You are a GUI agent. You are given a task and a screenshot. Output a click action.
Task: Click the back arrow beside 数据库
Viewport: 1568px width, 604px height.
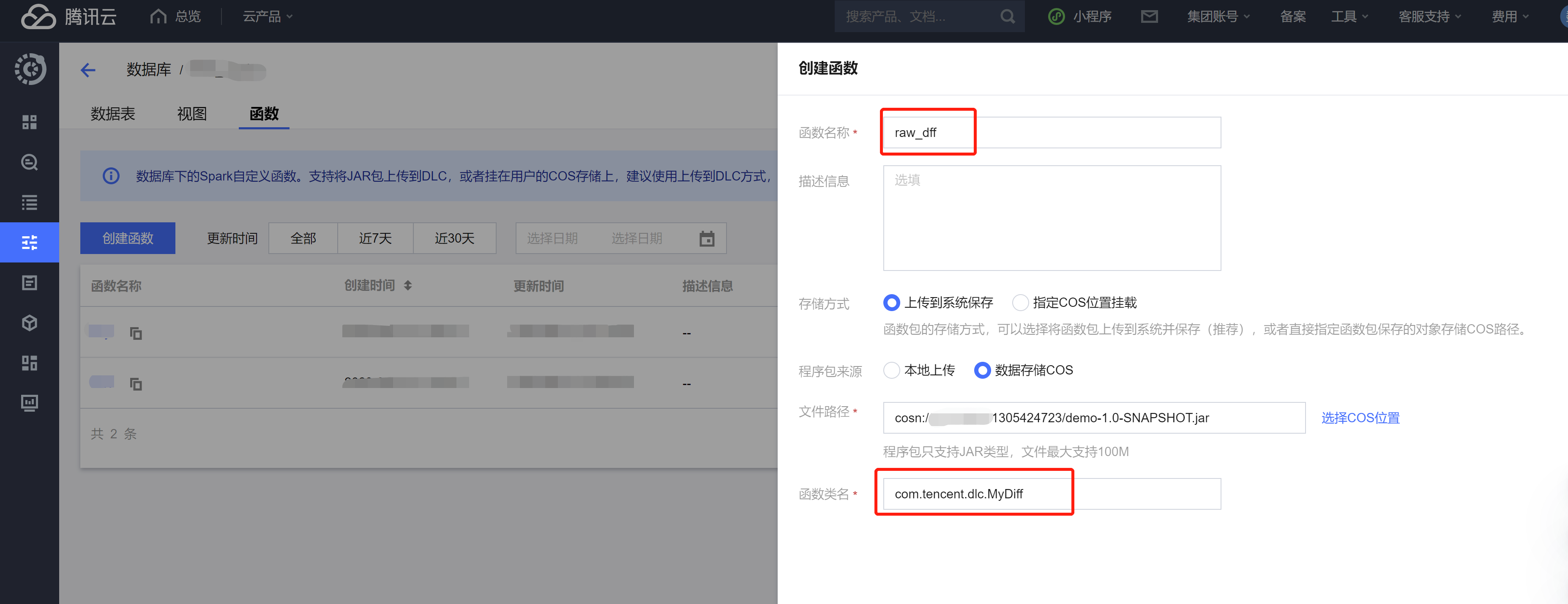pyautogui.click(x=88, y=70)
